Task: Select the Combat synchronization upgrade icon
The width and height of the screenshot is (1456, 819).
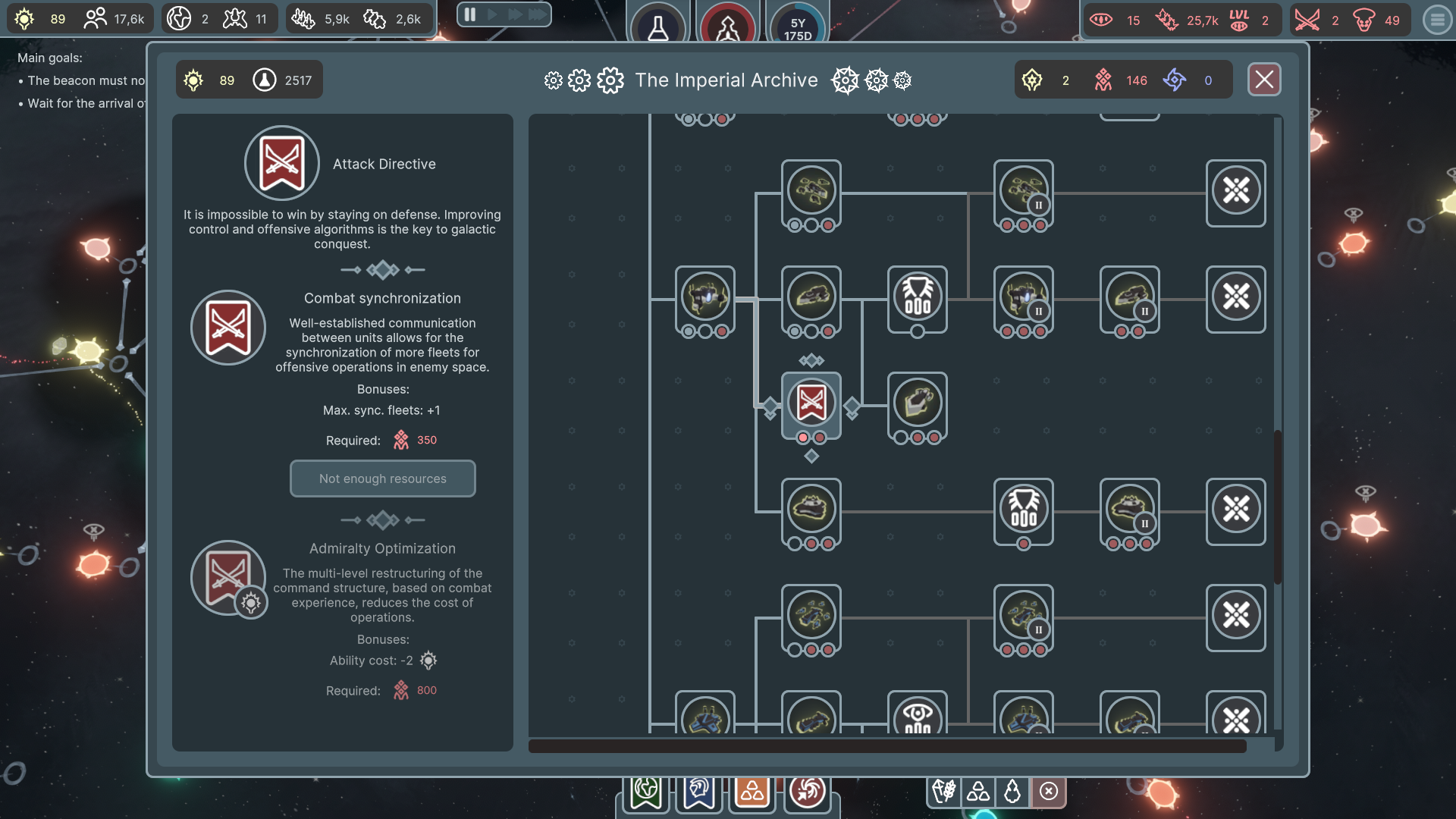Action: (228, 328)
